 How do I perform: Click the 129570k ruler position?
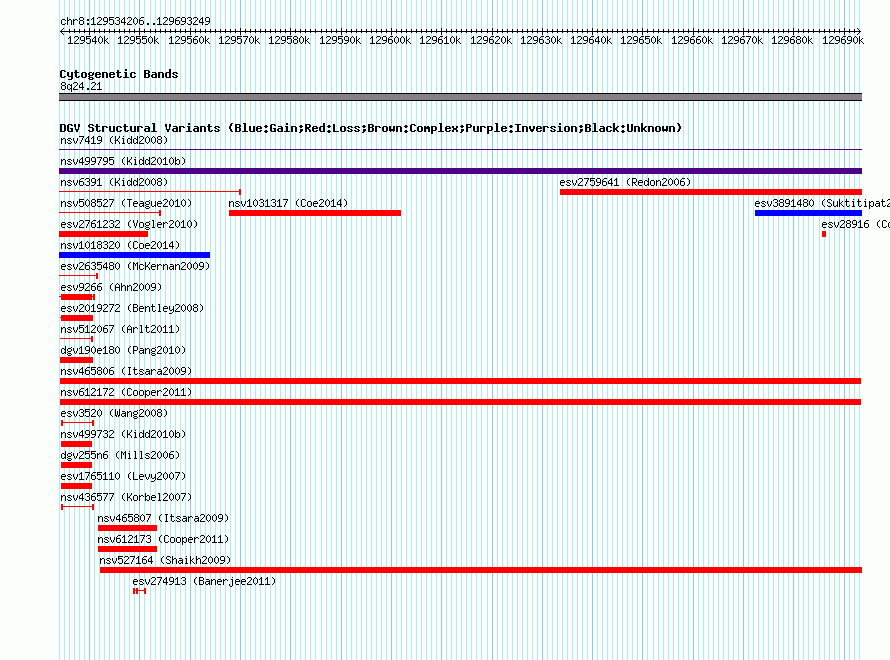(239, 40)
